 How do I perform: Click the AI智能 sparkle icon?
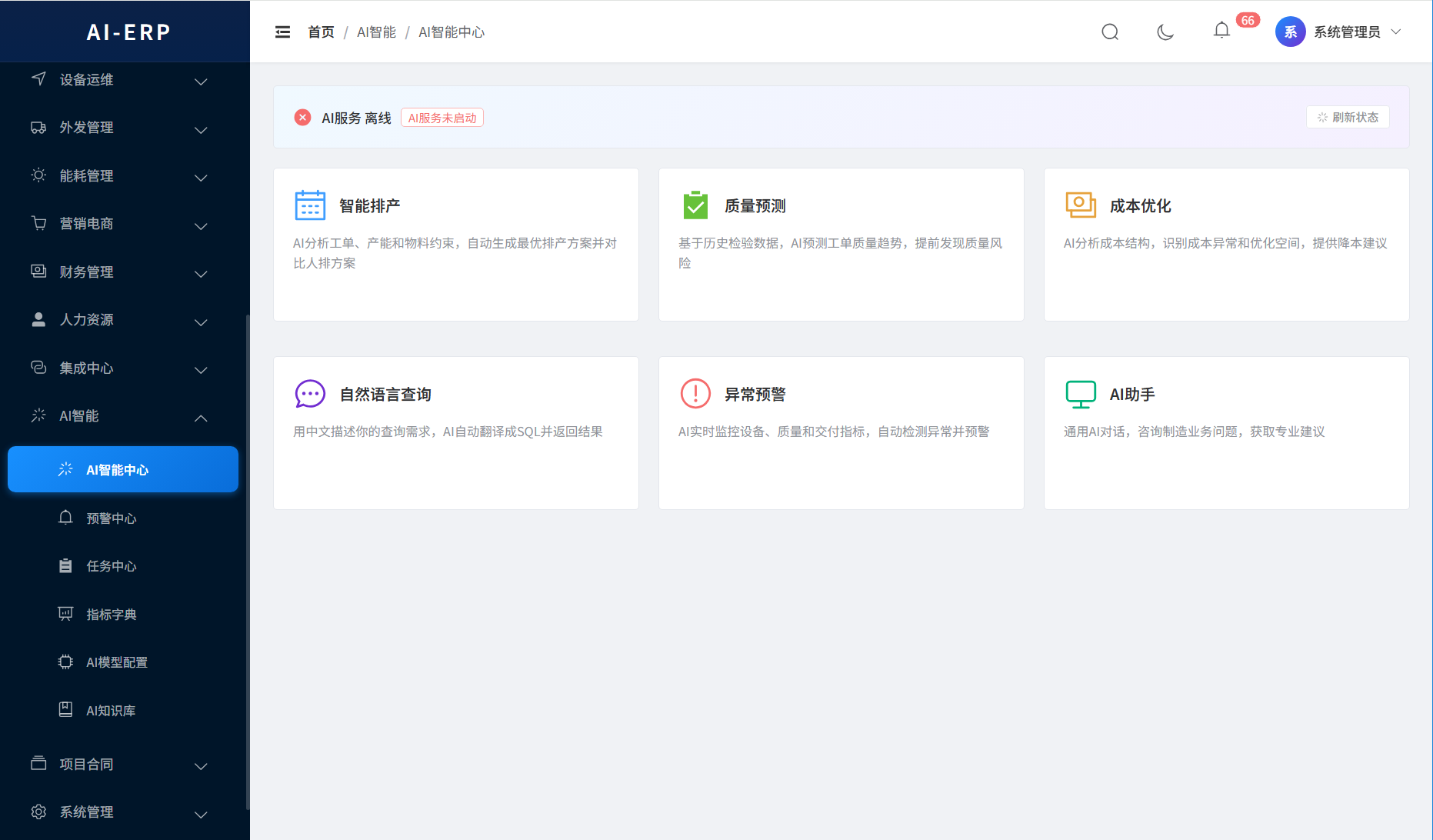click(x=38, y=415)
